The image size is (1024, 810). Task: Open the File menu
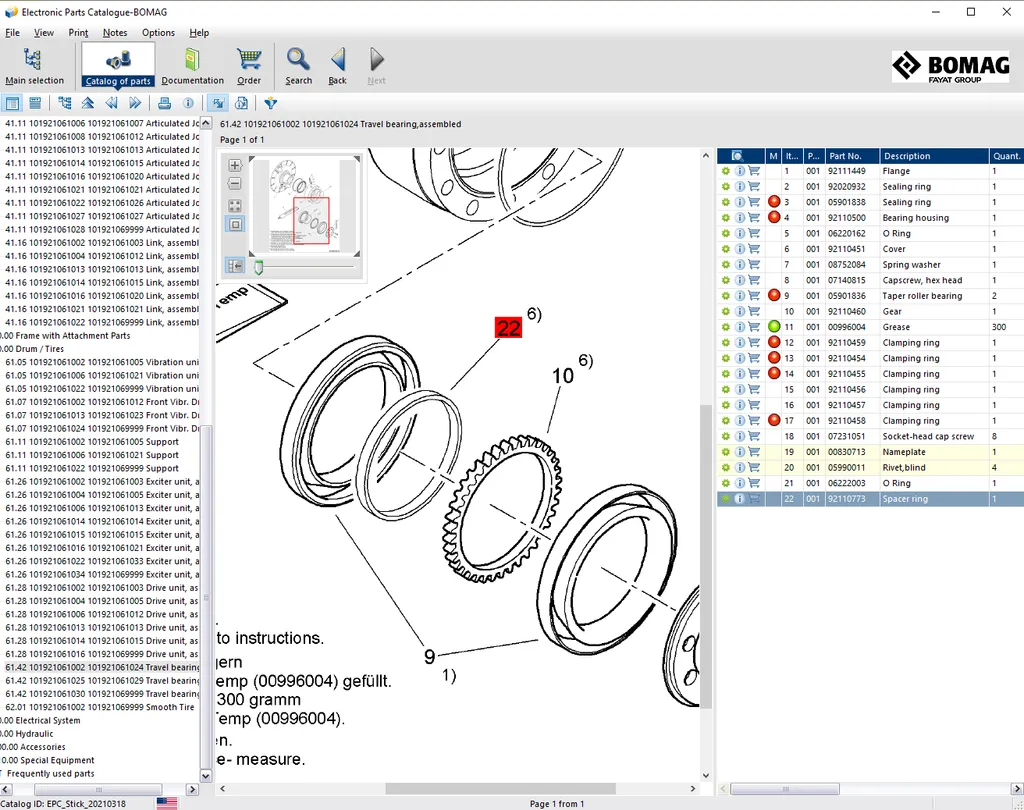[12, 33]
